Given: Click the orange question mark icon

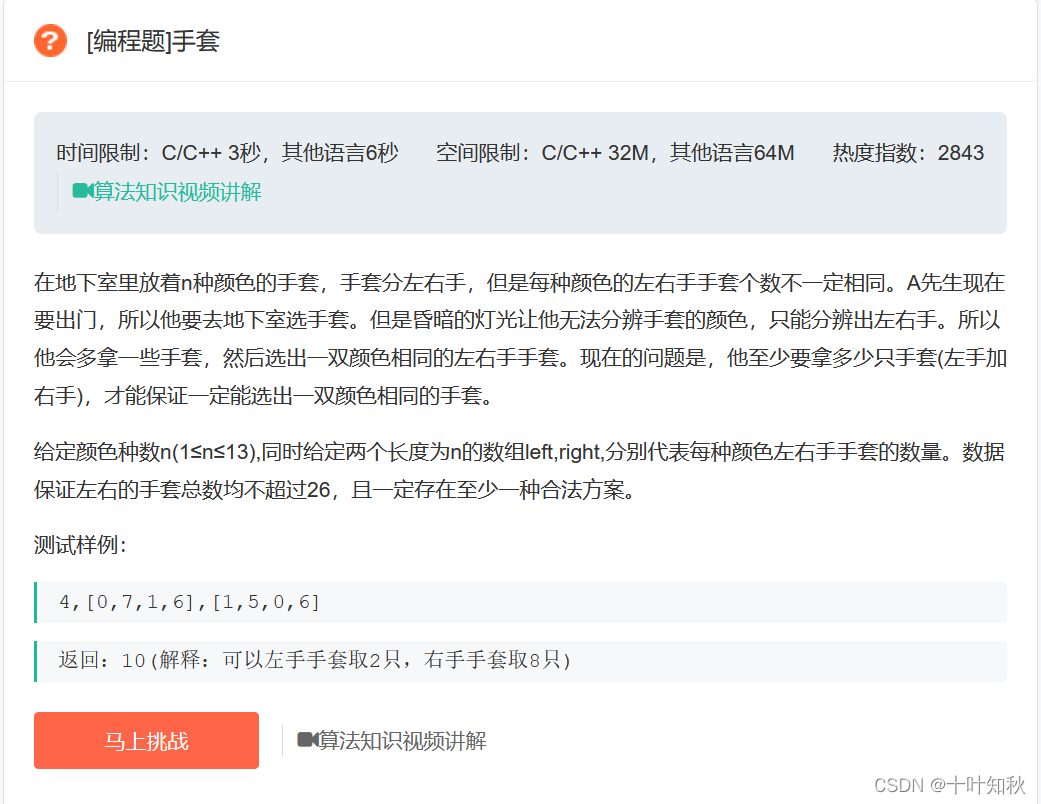Looking at the screenshot, I should [x=49, y=41].
